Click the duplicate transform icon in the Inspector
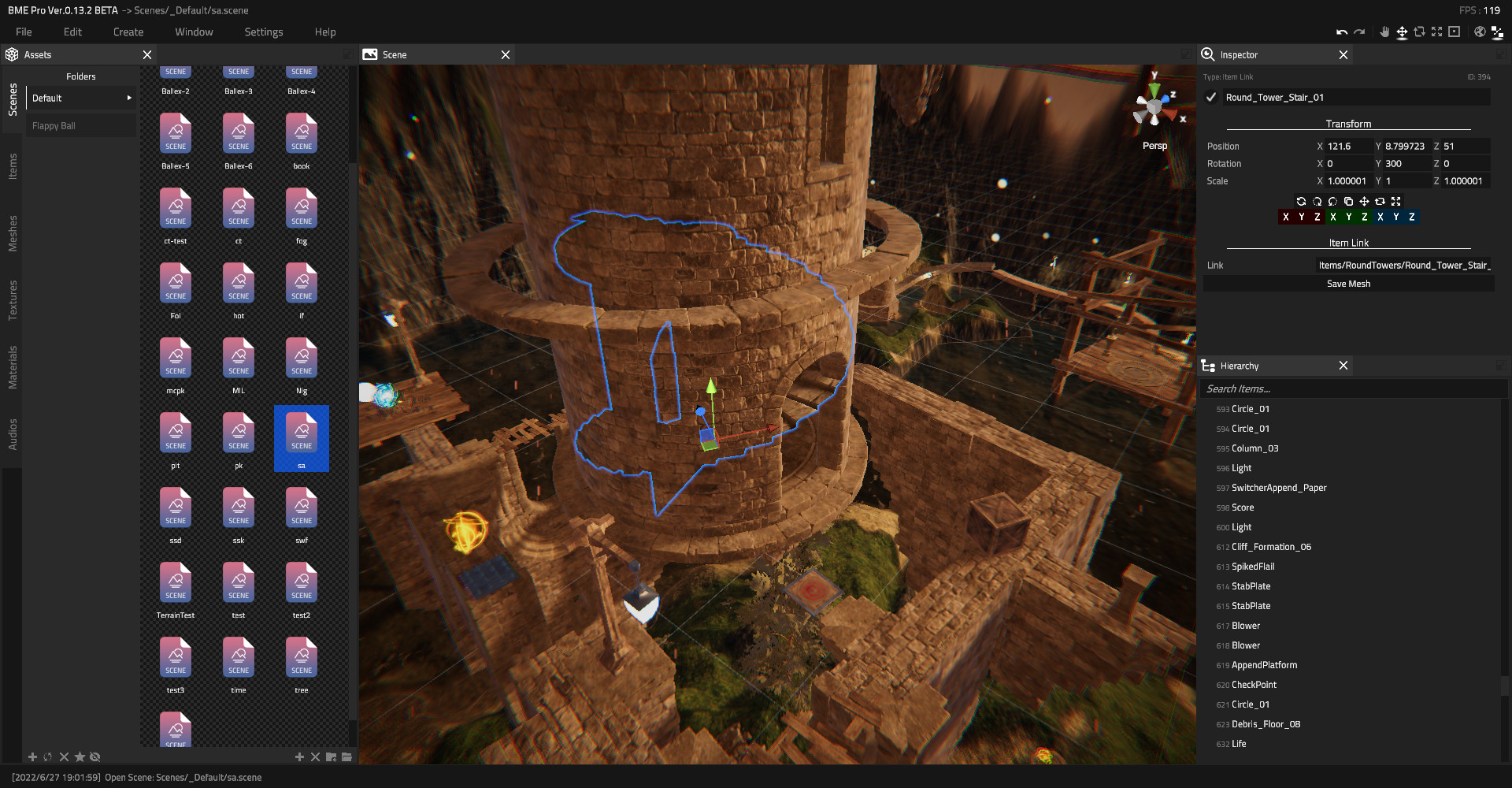 [x=1348, y=202]
